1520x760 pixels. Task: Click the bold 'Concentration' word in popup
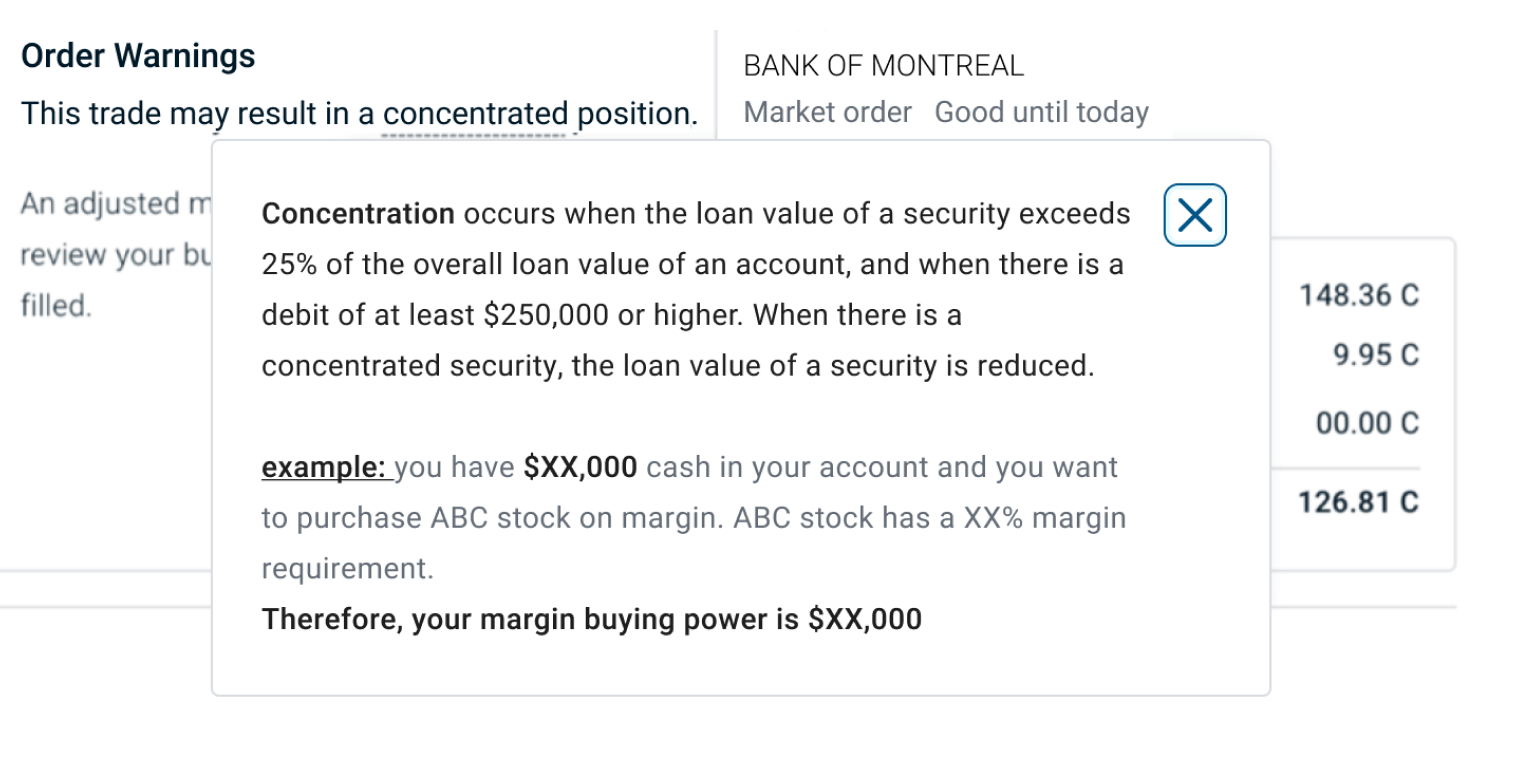(358, 214)
